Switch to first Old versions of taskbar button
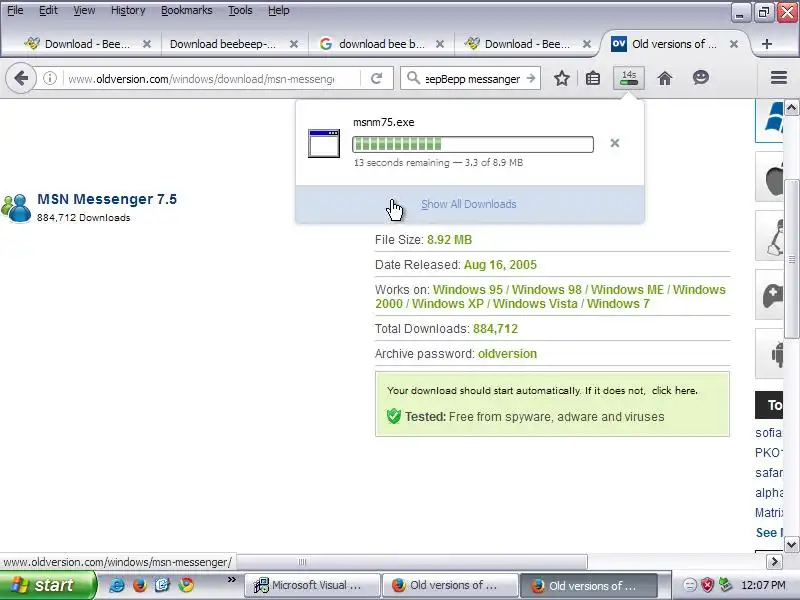Screen dimensions: 800x600 coord(451,585)
